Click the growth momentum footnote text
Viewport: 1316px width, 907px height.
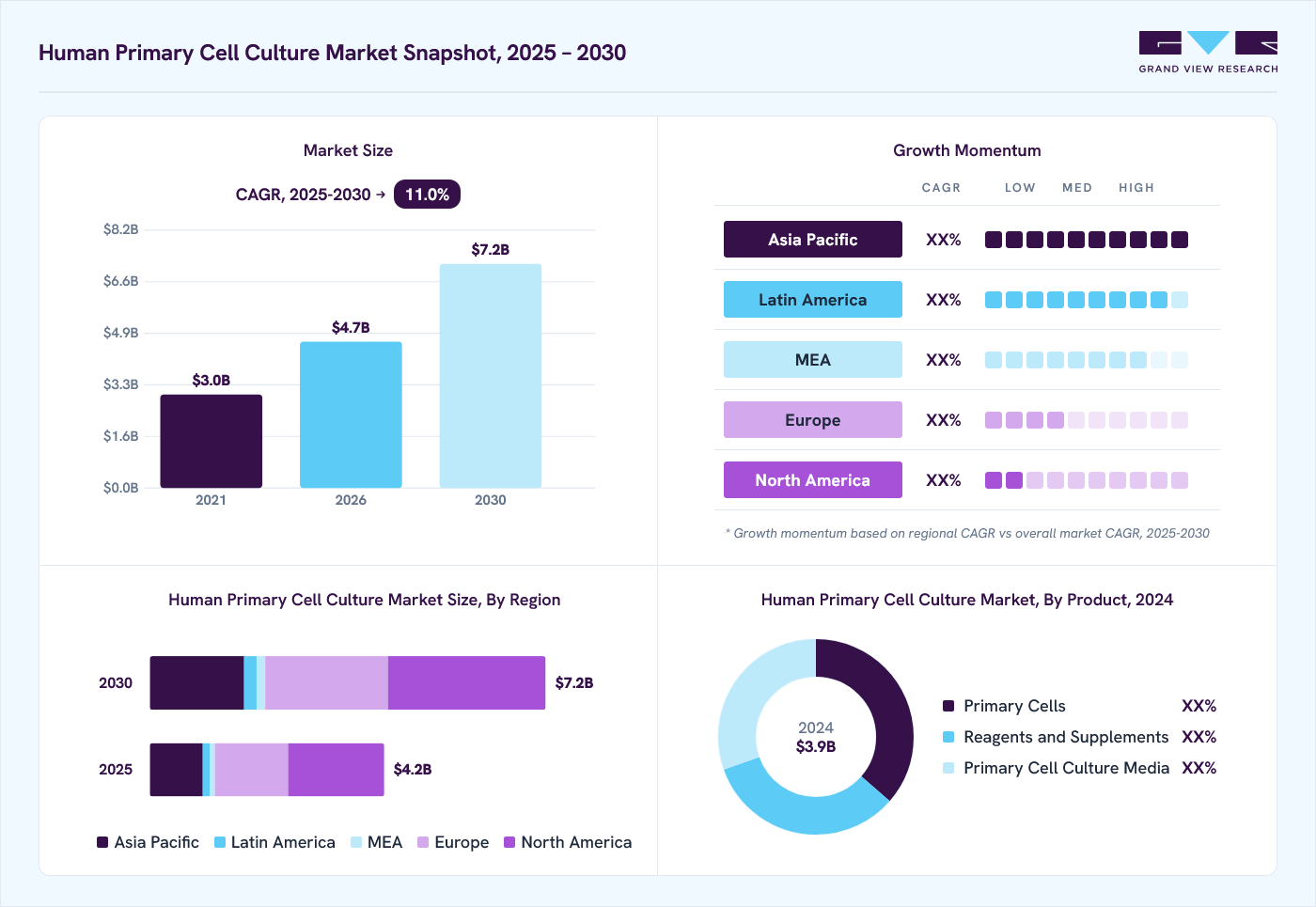[x=967, y=533]
